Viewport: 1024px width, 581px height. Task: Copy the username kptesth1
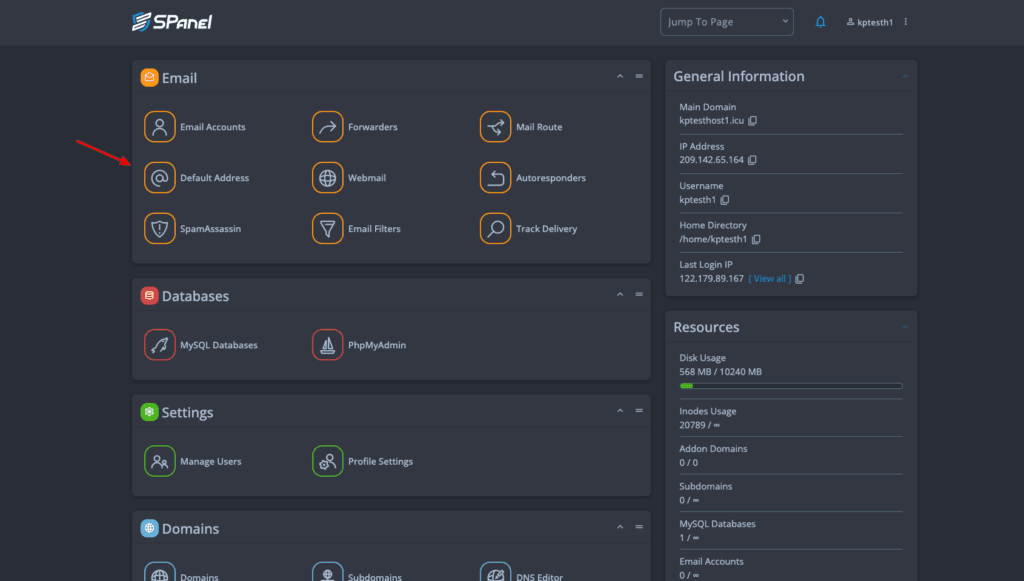pyautogui.click(x=725, y=200)
